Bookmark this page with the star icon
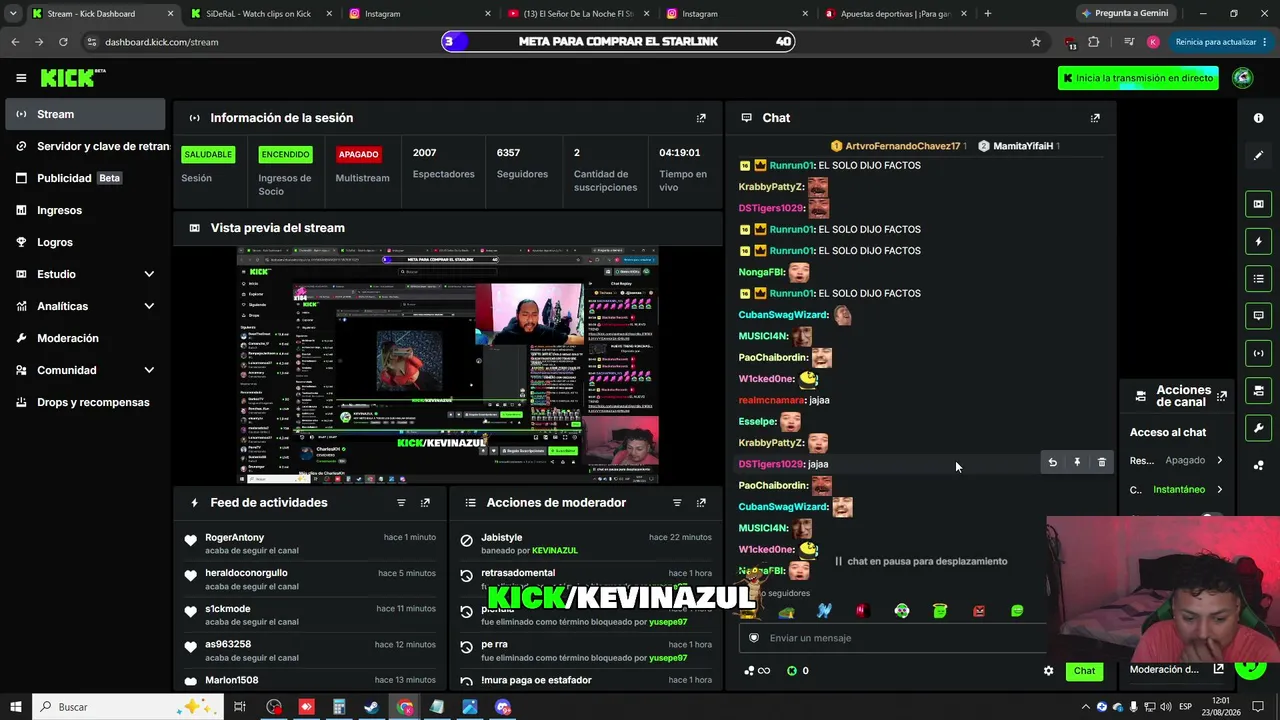Image resolution: width=1280 pixels, height=720 pixels. (1036, 42)
